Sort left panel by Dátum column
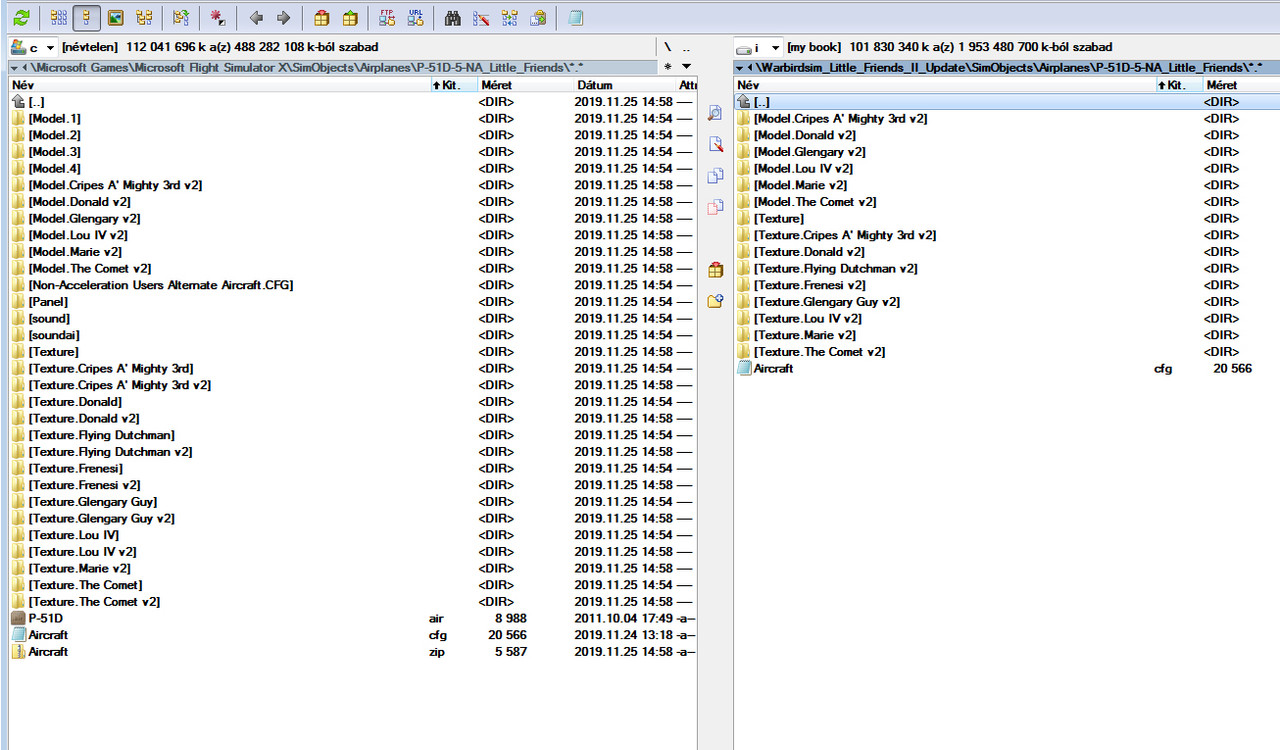The image size is (1280, 750). click(x=624, y=85)
